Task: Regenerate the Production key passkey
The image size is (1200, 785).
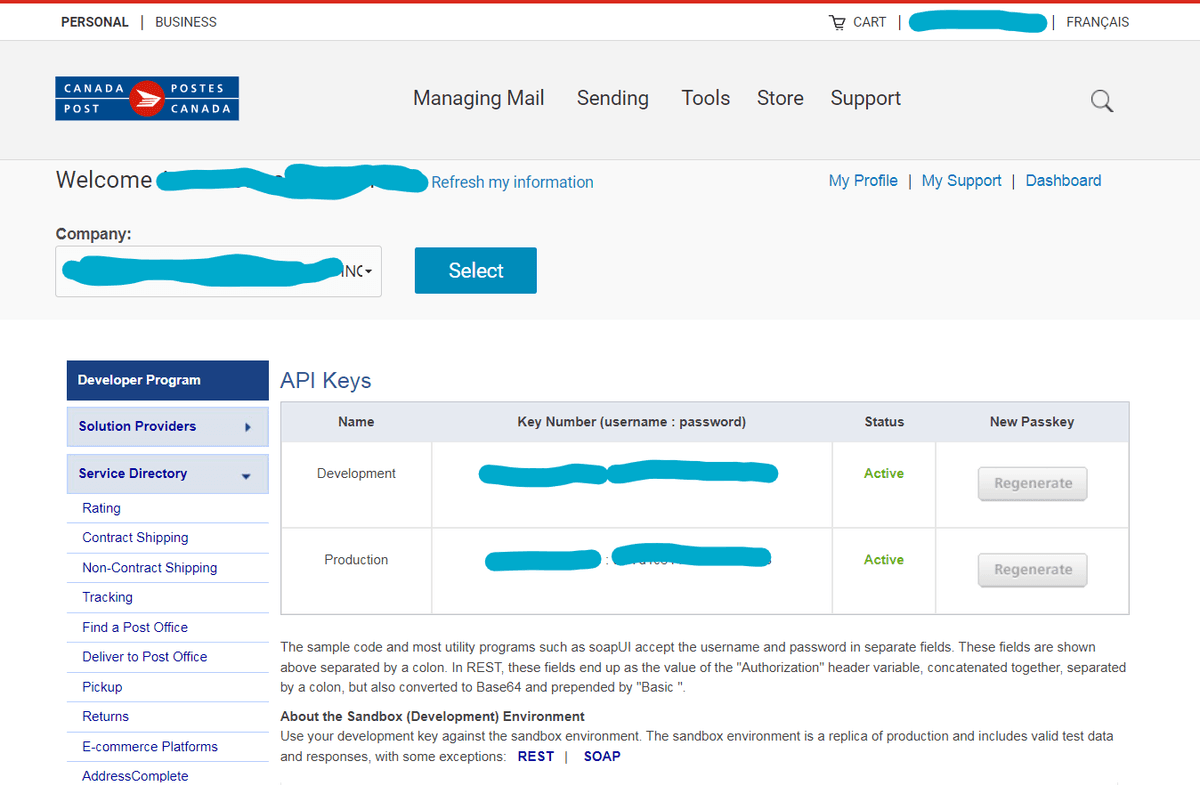Action: pyautogui.click(x=1033, y=570)
